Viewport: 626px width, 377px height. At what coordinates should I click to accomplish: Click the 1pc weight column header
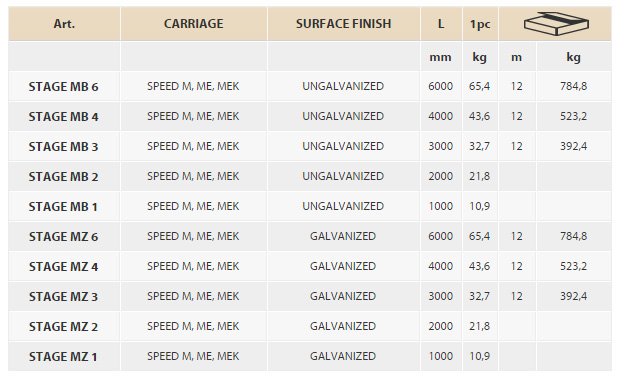[x=480, y=24]
